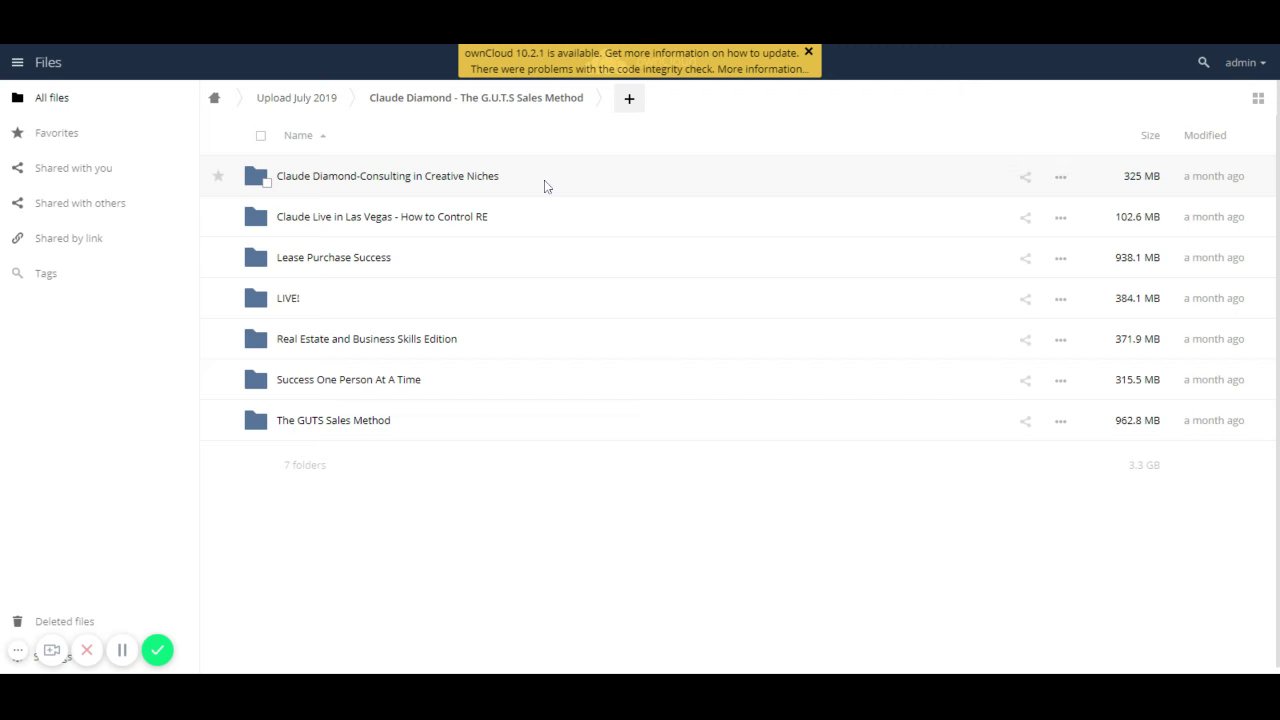Open Upload July 2019 breadcrumb
The width and height of the screenshot is (1280, 720).
coord(296,98)
